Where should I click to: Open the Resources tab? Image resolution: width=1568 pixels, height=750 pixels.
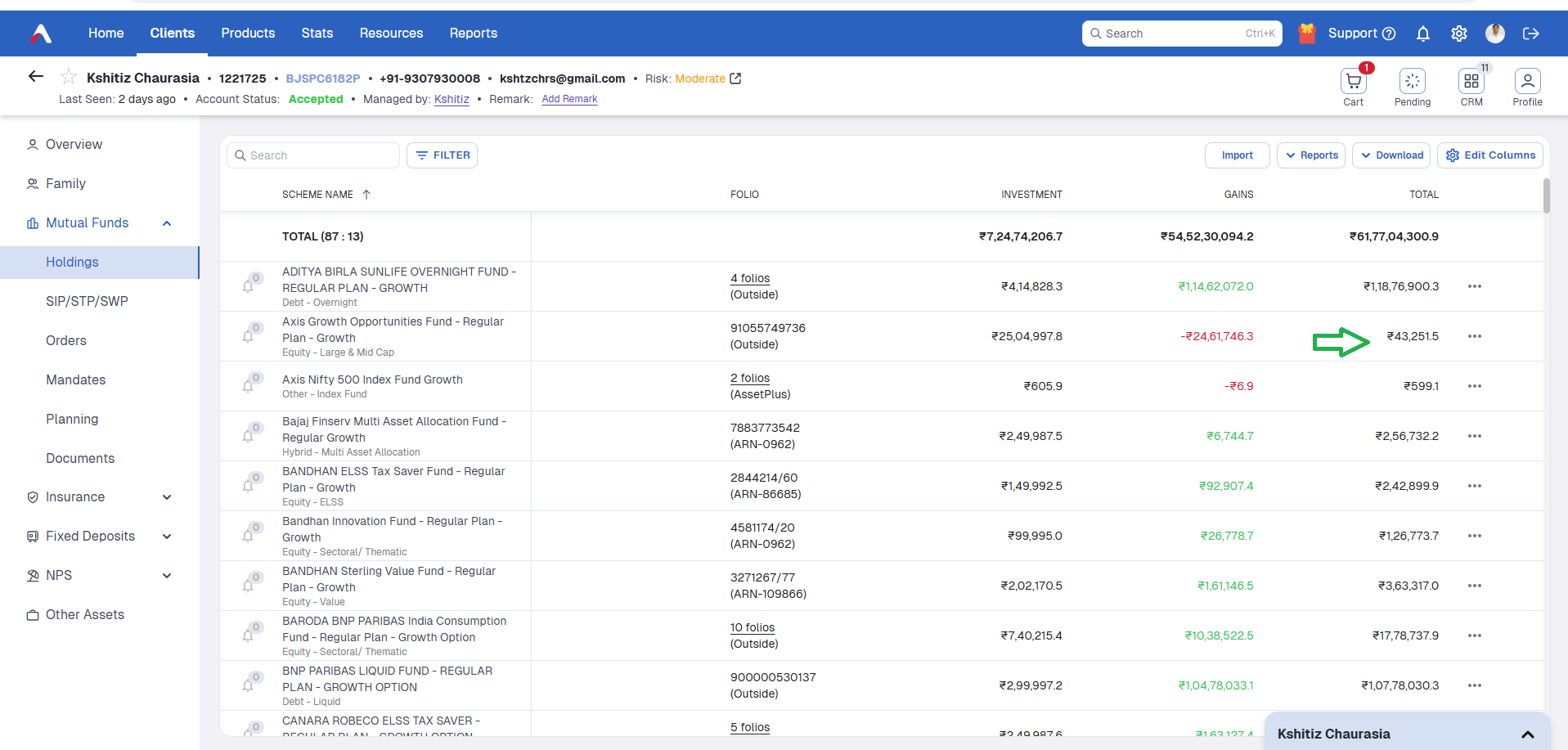(x=392, y=34)
